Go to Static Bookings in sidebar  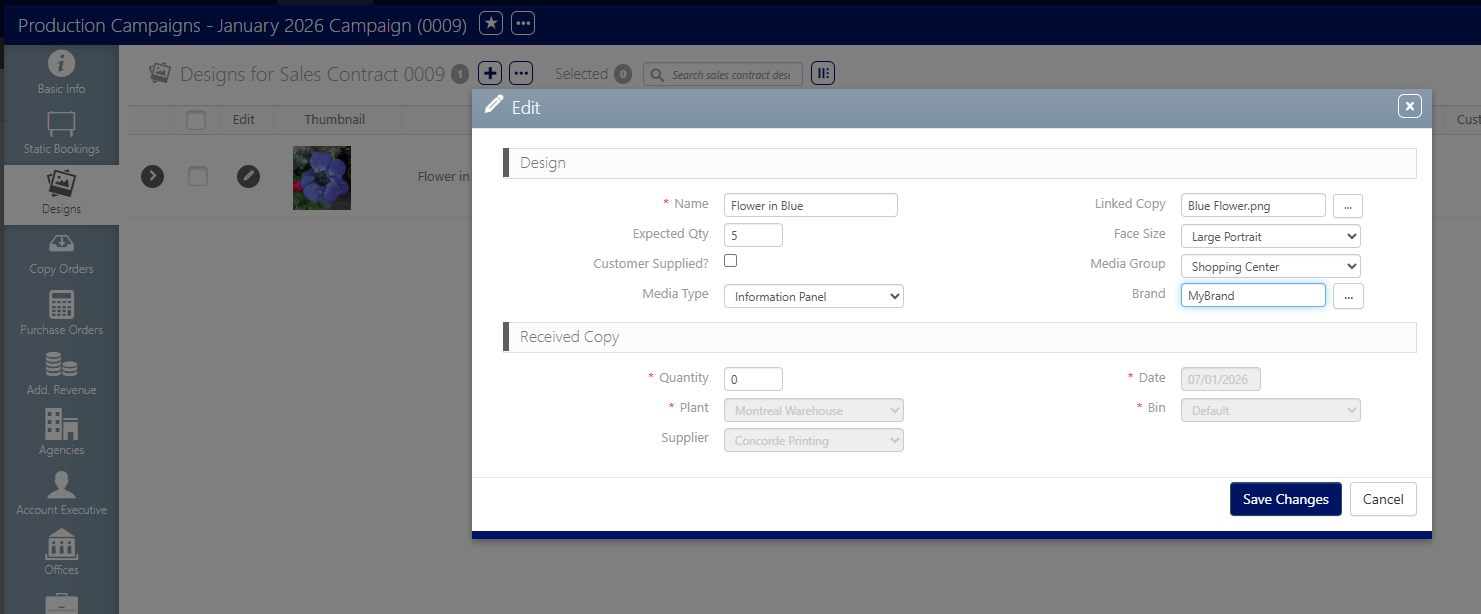[61, 134]
